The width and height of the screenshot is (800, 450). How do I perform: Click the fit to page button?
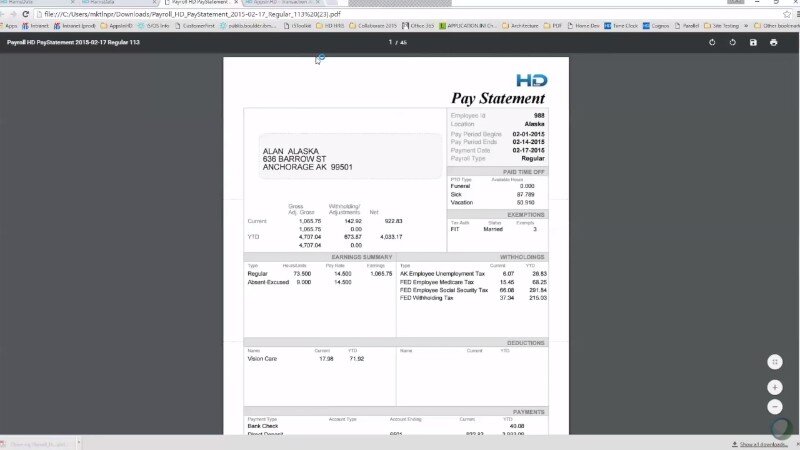point(774,362)
